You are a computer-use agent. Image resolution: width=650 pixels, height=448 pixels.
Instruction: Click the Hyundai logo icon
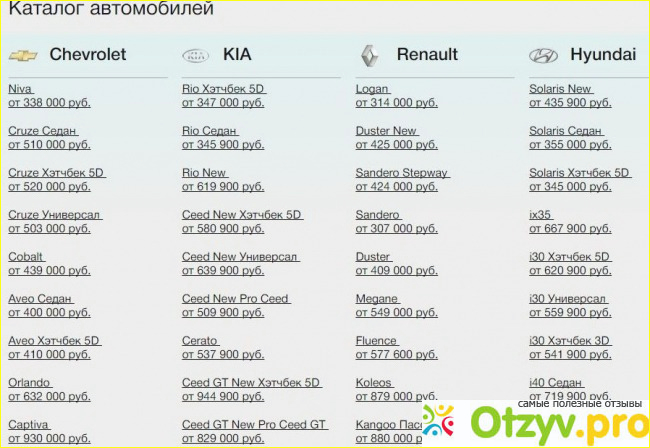pyautogui.click(x=543, y=56)
